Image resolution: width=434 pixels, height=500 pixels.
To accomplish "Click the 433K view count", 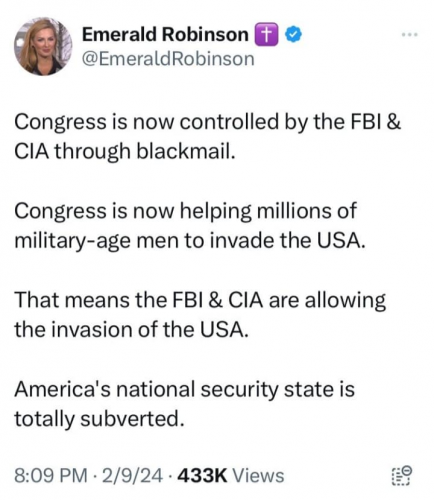I will 203,475.
